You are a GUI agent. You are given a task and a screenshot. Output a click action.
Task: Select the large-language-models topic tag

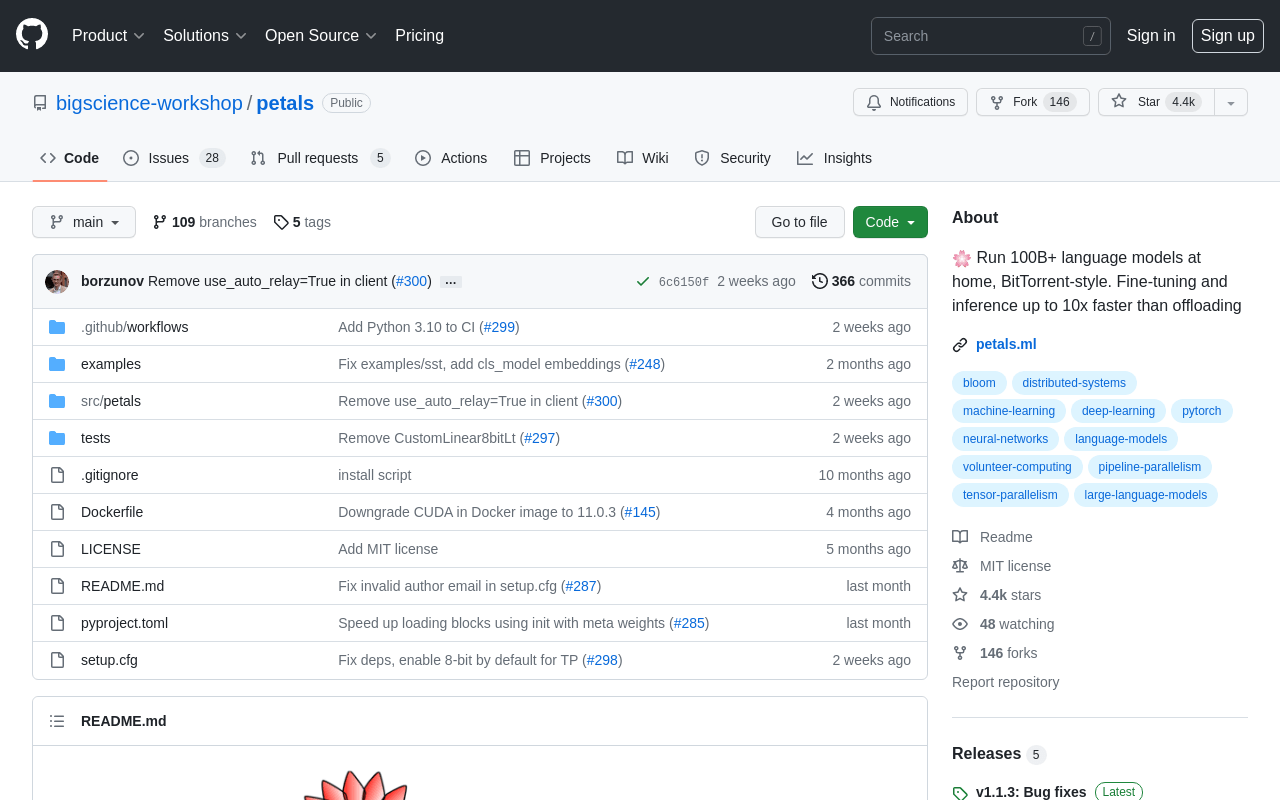pyautogui.click(x=1145, y=495)
